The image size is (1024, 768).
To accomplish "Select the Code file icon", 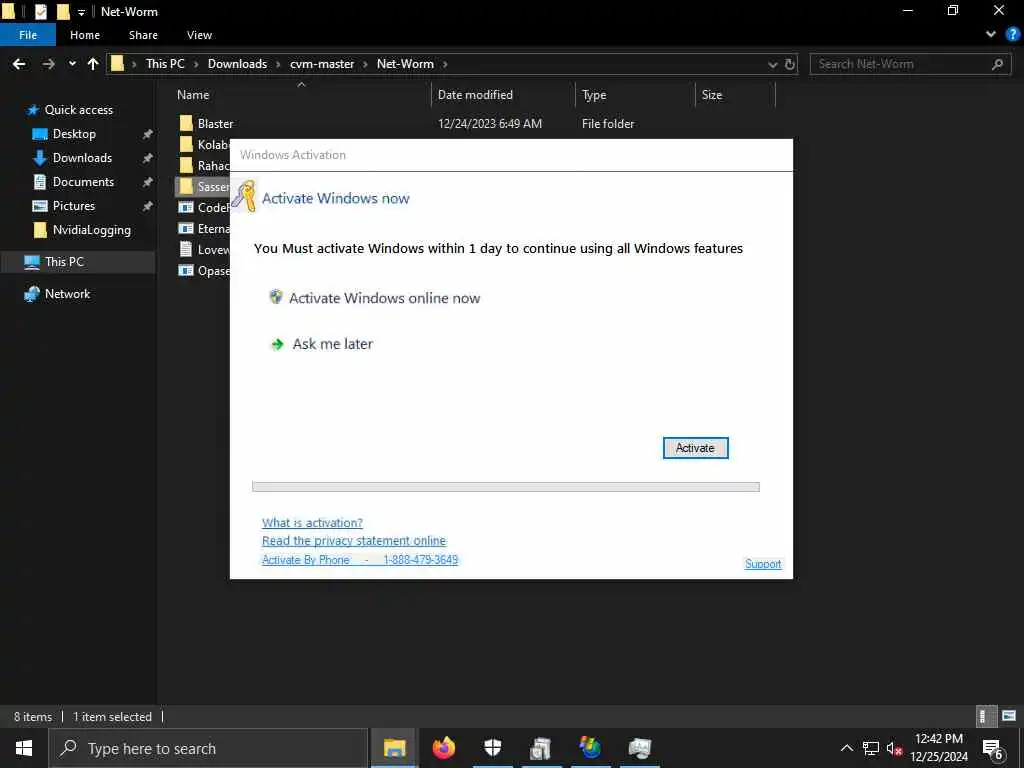I will coord(186,208).
